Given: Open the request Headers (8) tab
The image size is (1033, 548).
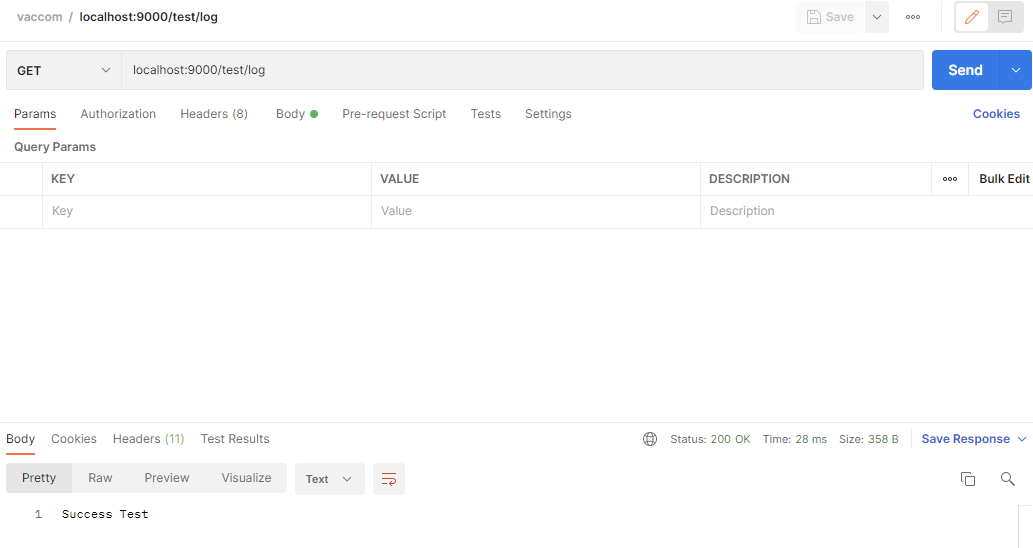Looking at the screenshot, I should click(214, 114).
